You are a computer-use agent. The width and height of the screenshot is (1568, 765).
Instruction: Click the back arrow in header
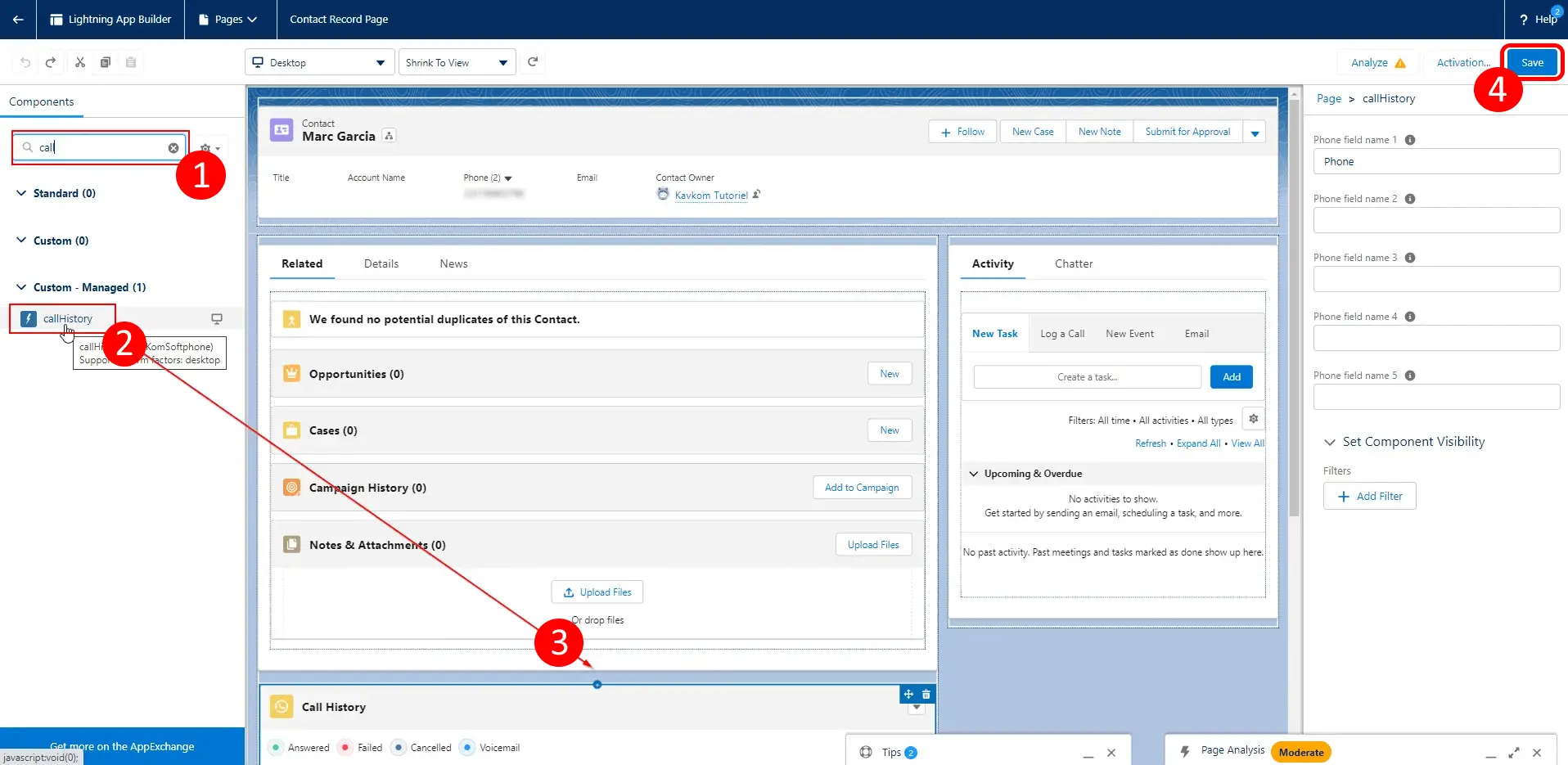pos(18,20)
